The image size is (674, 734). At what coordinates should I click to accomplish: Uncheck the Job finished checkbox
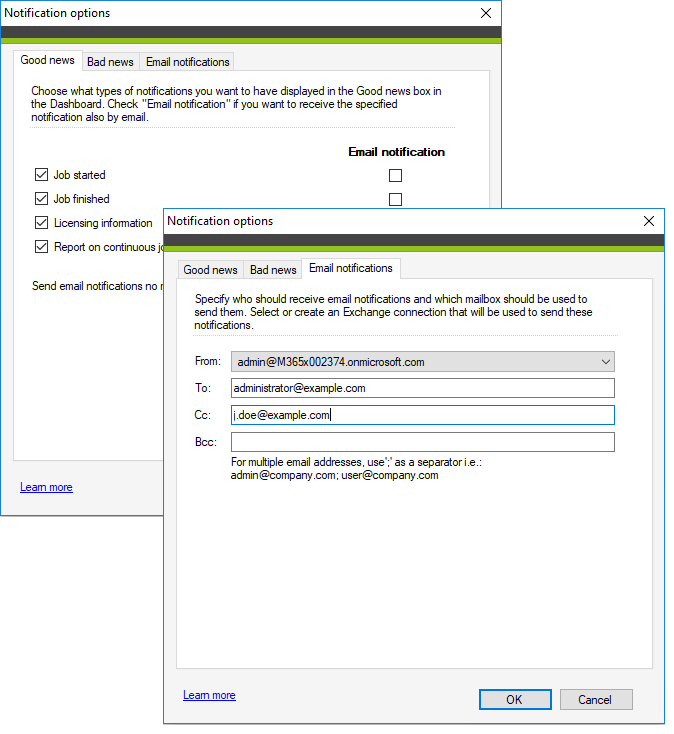pos(42,199)
